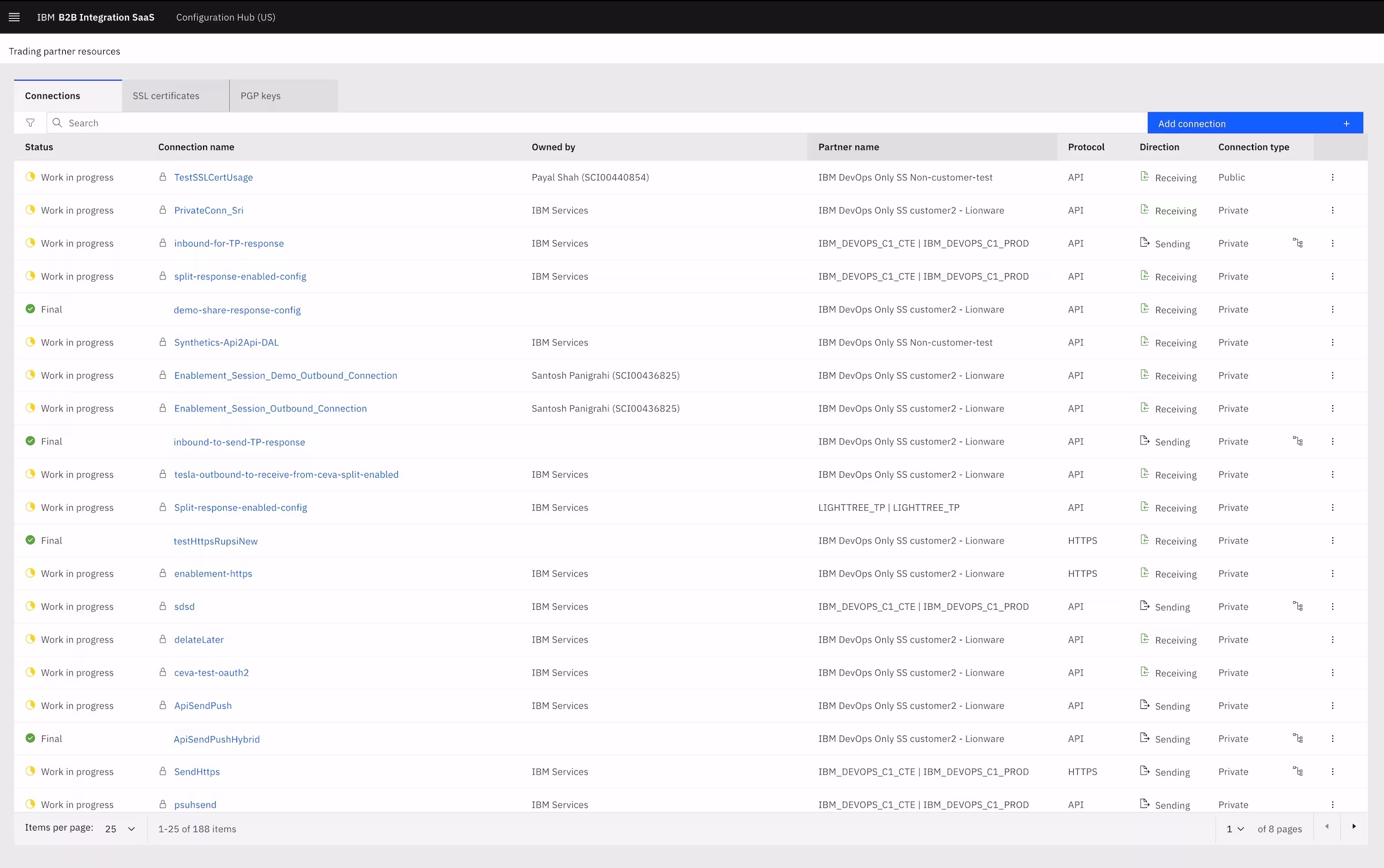Open page number selector dropdown
This screenshot has height=868, width=1384.
point(1235,829)
